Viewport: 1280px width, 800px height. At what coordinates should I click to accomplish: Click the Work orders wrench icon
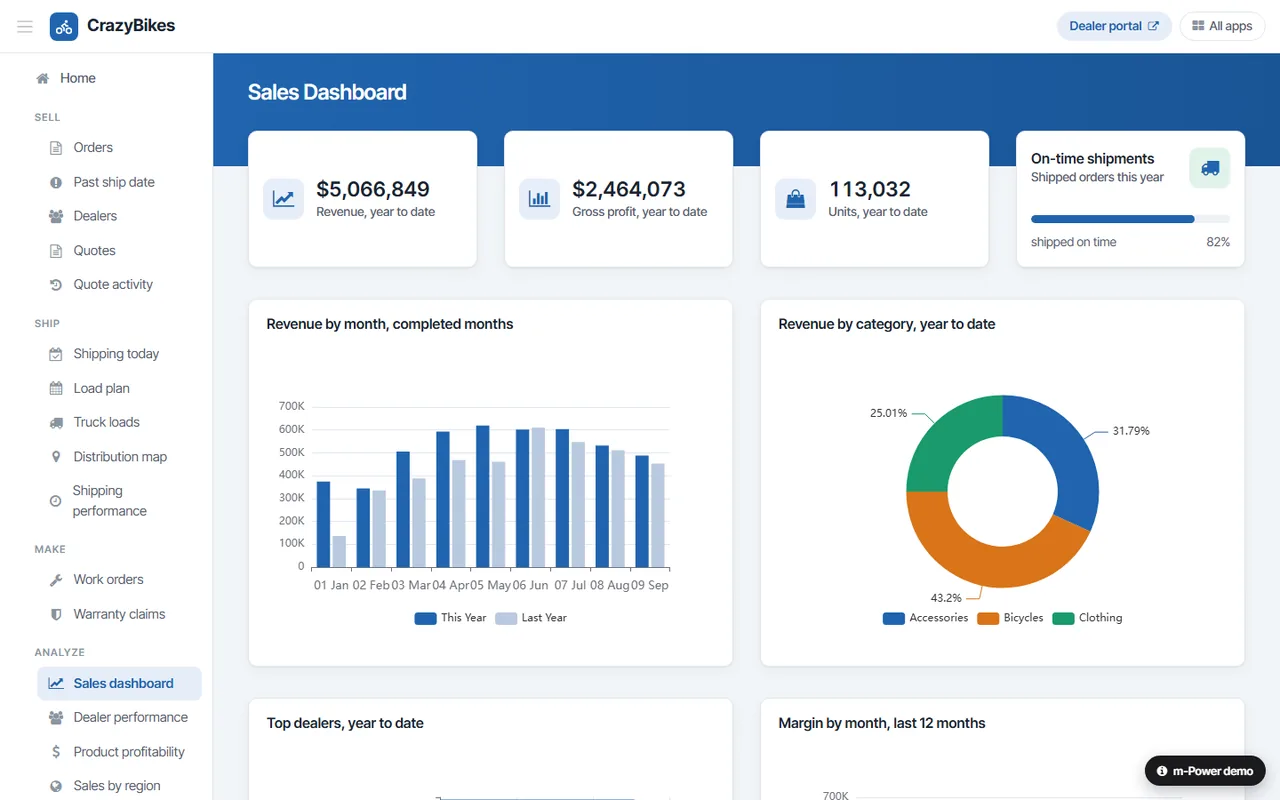point(56,580)
